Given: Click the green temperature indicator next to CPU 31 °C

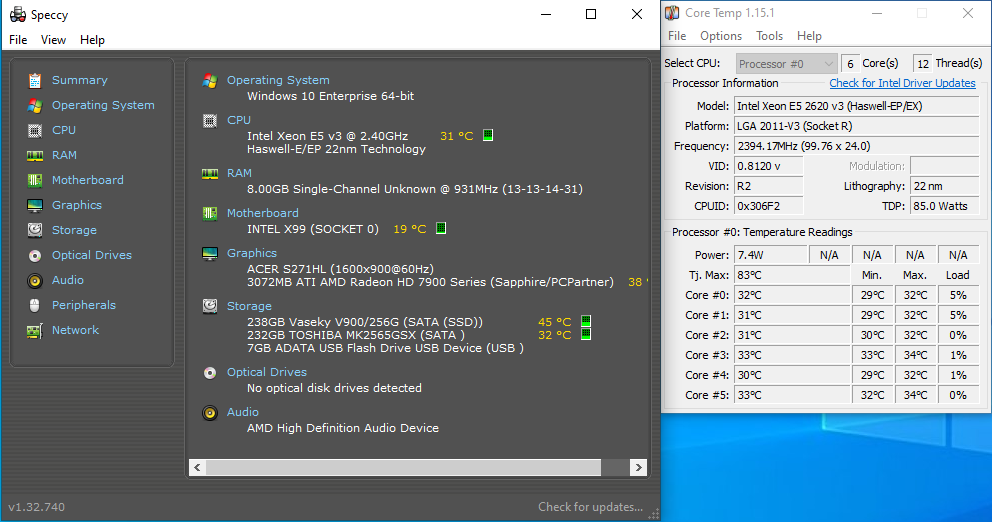Looking at the screenshot, I should [488, 135].
